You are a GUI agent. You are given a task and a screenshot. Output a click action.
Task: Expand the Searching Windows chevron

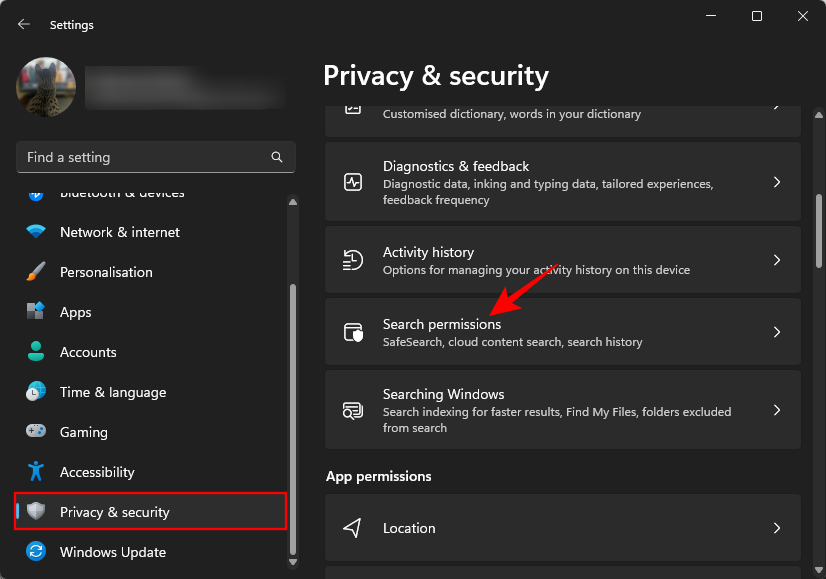pyautogui.click(x=777, y=410)
